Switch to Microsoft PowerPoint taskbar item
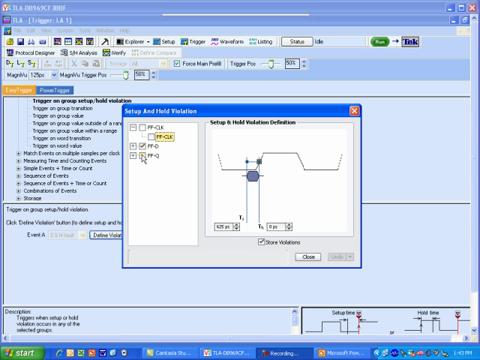480x360 pixels. coord(341,353)
